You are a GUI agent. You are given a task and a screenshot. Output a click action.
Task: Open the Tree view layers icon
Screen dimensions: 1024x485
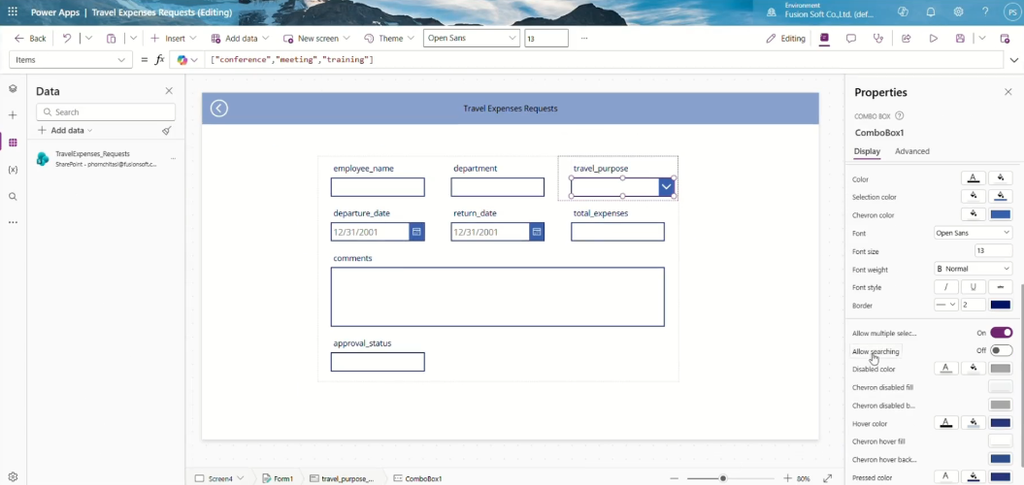[x=12, y=88]
